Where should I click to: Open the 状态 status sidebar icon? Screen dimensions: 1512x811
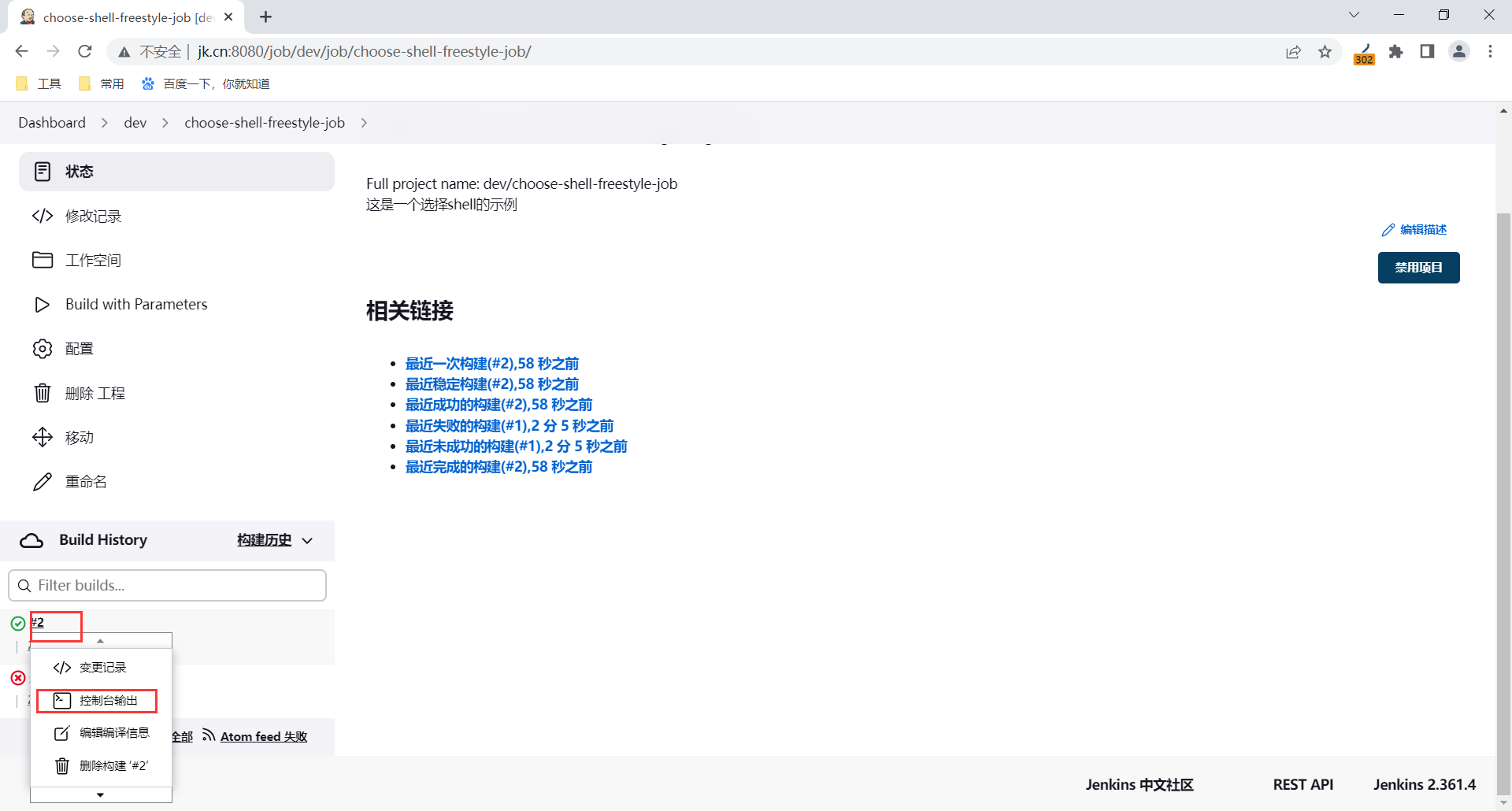click(x=43, y=172)
